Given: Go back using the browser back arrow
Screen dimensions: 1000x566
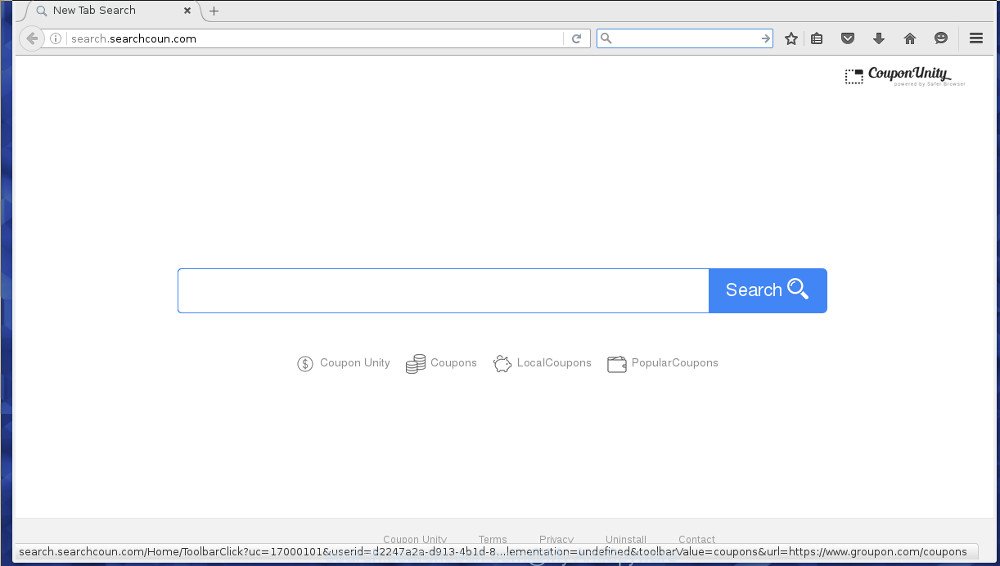Looking at the screenshot, I should pyautogui.click(x=32, y=38).
